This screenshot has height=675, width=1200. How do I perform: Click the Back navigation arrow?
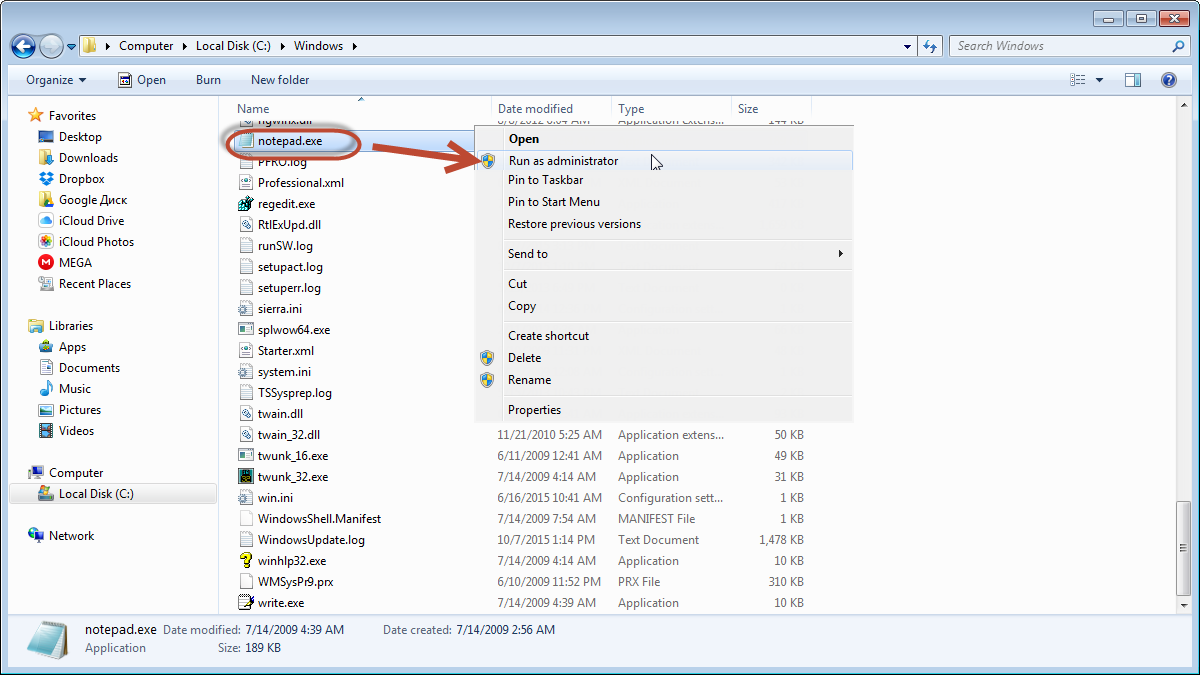pyautogui.click(x=23, y=46)
